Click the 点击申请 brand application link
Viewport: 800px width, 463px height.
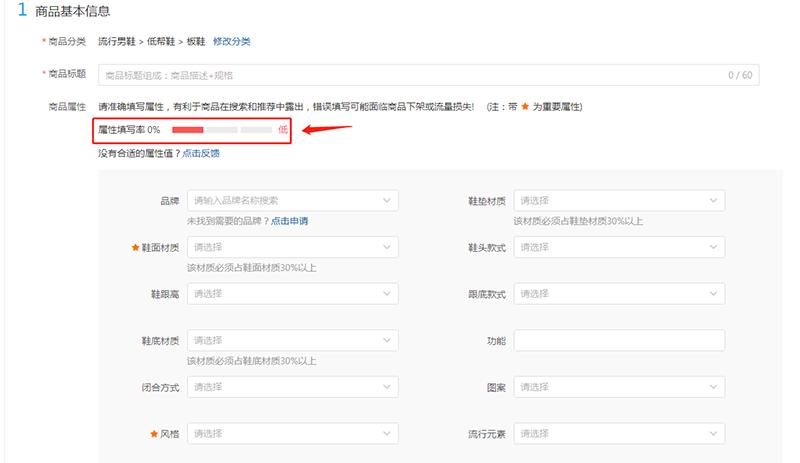coord(289,220)
